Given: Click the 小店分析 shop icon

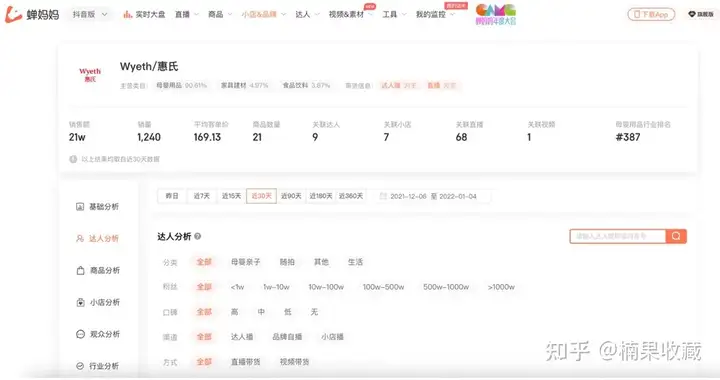Looking at the screenshot, I should [80, 302].
